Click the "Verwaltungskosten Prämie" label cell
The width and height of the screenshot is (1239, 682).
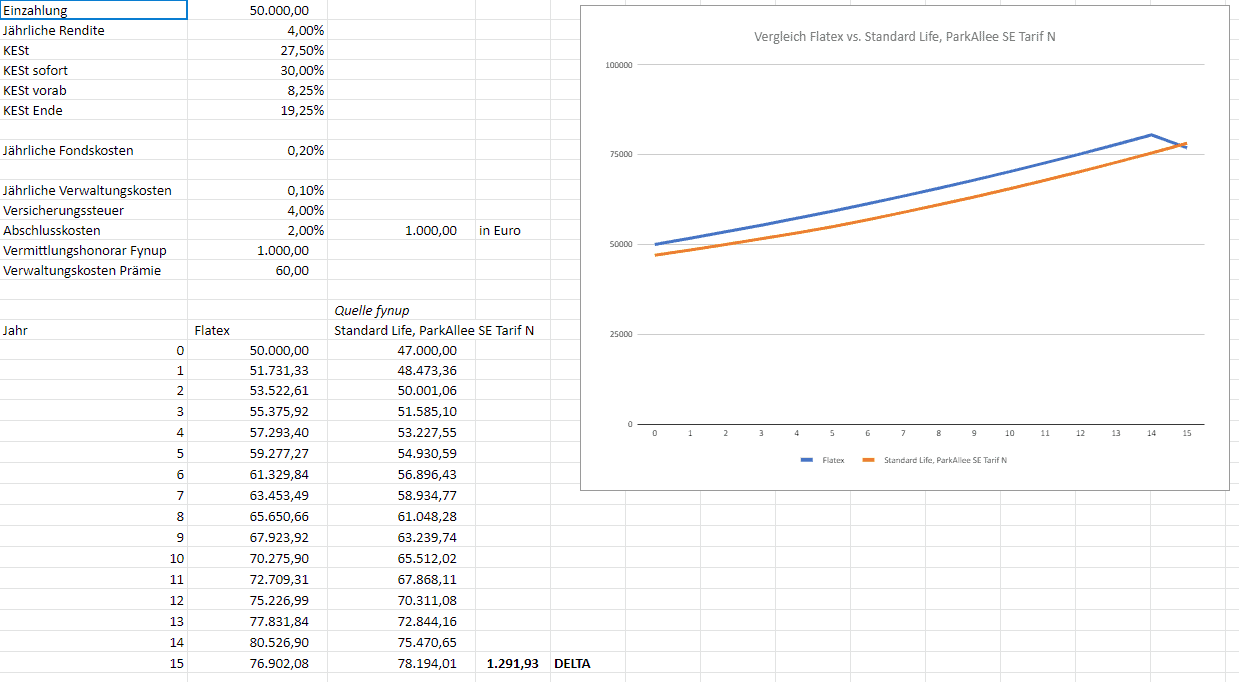94,270
